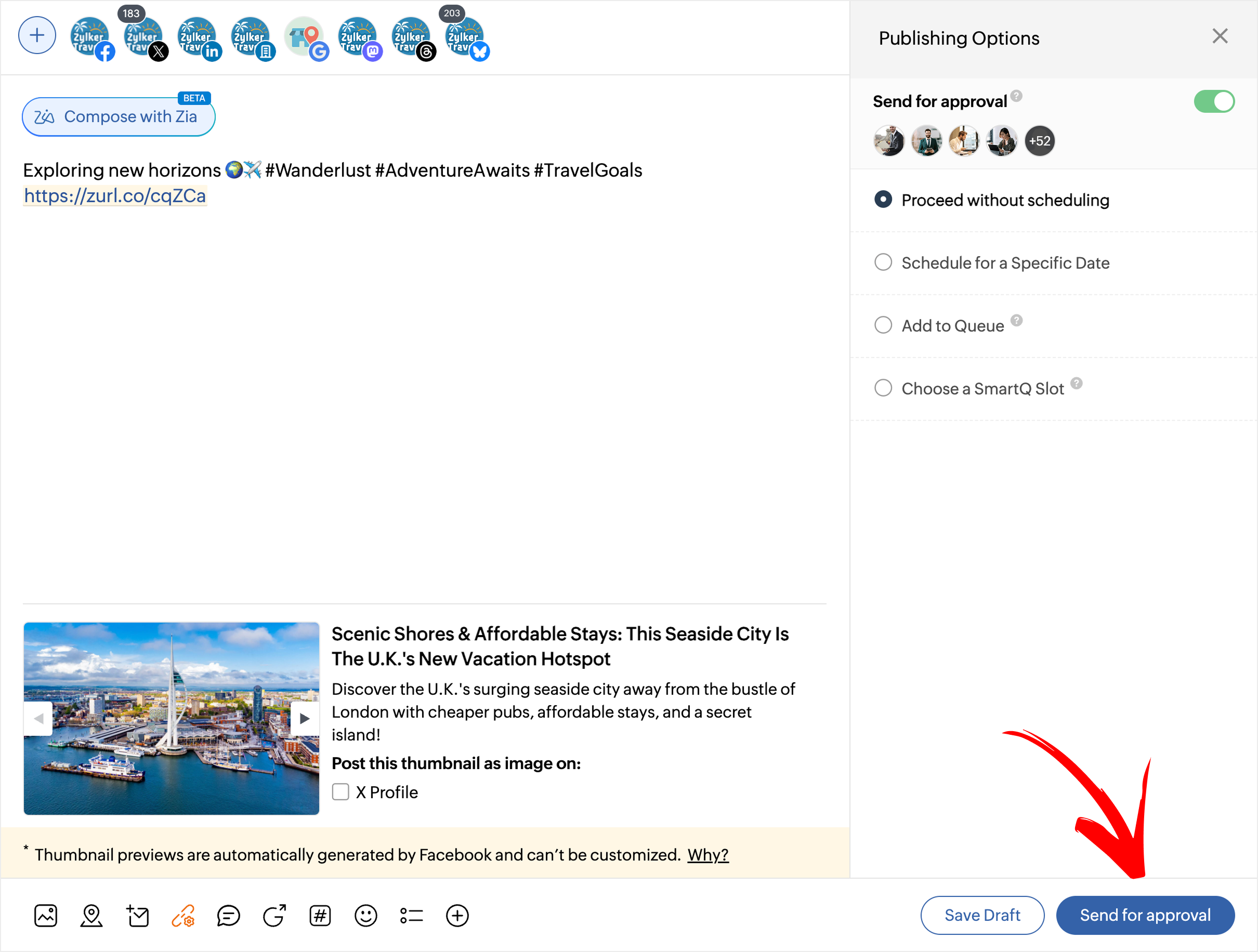Open the emoji picker icon
This screenshot has width=1258, height=952.
point(365,916)
